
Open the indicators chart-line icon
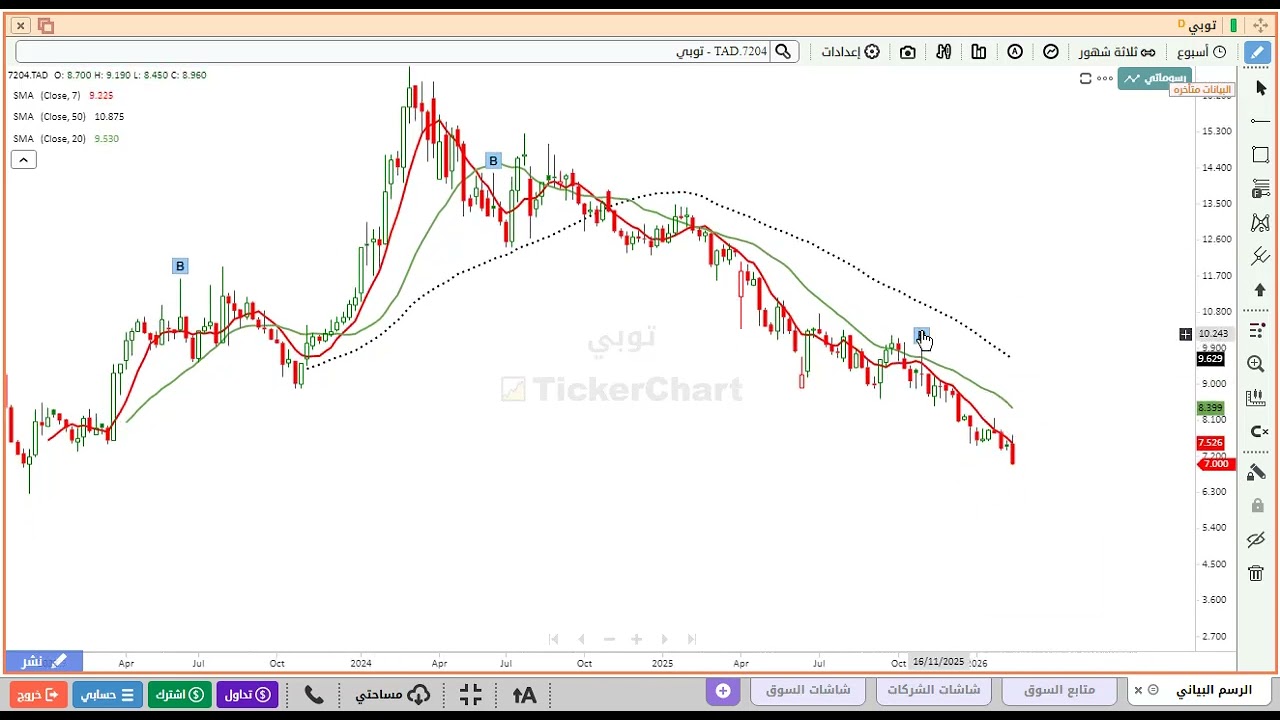[1051, 52]
